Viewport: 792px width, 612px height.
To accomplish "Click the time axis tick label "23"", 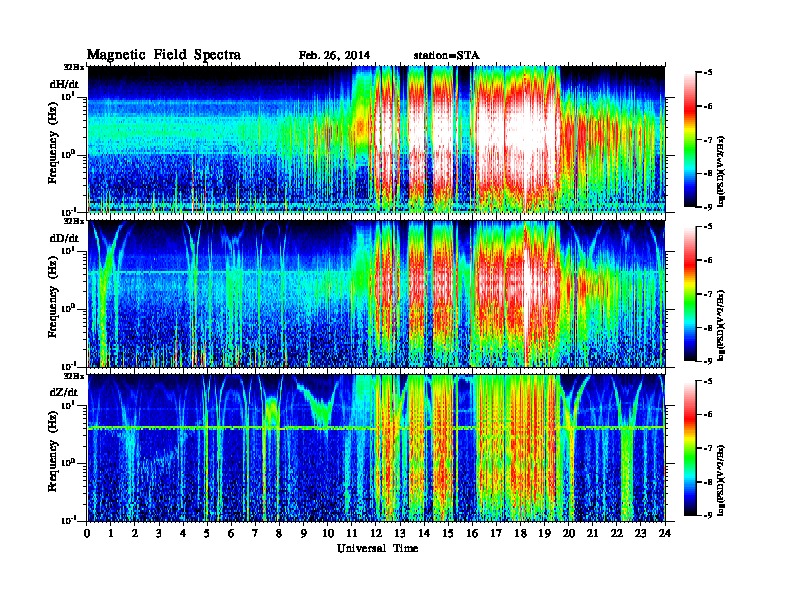I will 641,533.
